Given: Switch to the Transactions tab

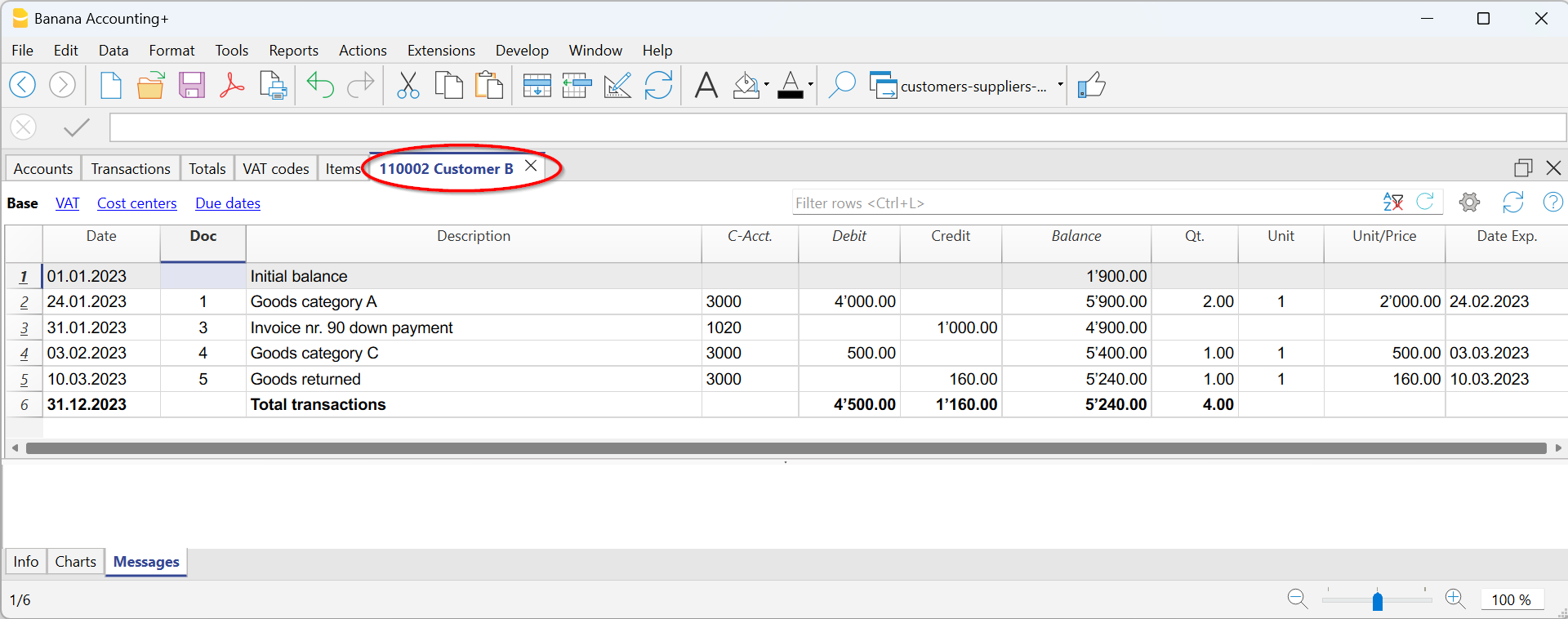Looking at the screenshot, I should point(131,169).
